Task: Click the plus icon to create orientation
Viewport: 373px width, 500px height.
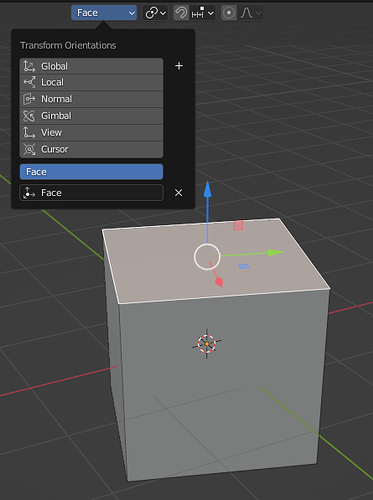Action: click(179, 66)
